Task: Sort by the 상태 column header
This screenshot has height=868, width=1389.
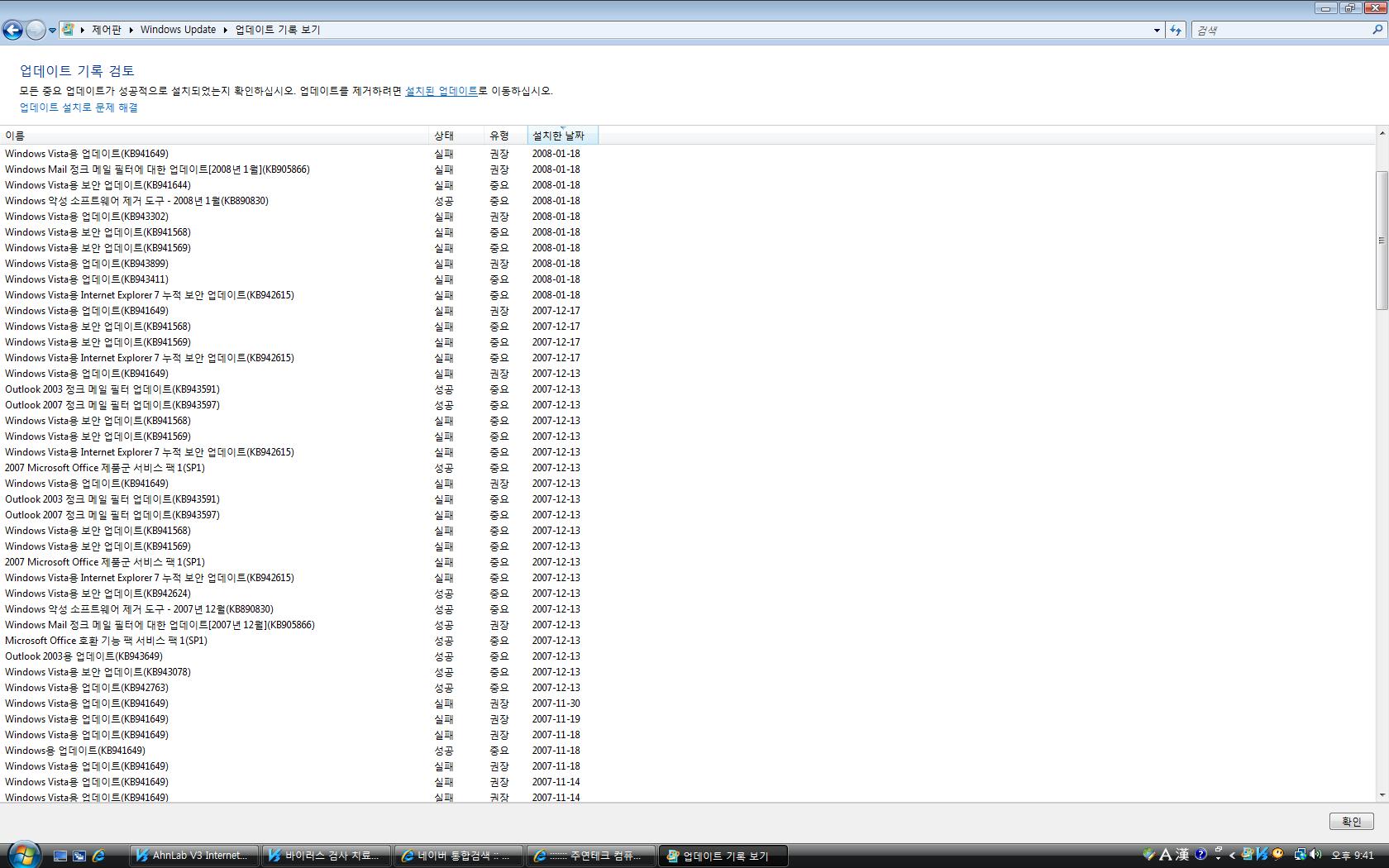Action: [457, 136]
